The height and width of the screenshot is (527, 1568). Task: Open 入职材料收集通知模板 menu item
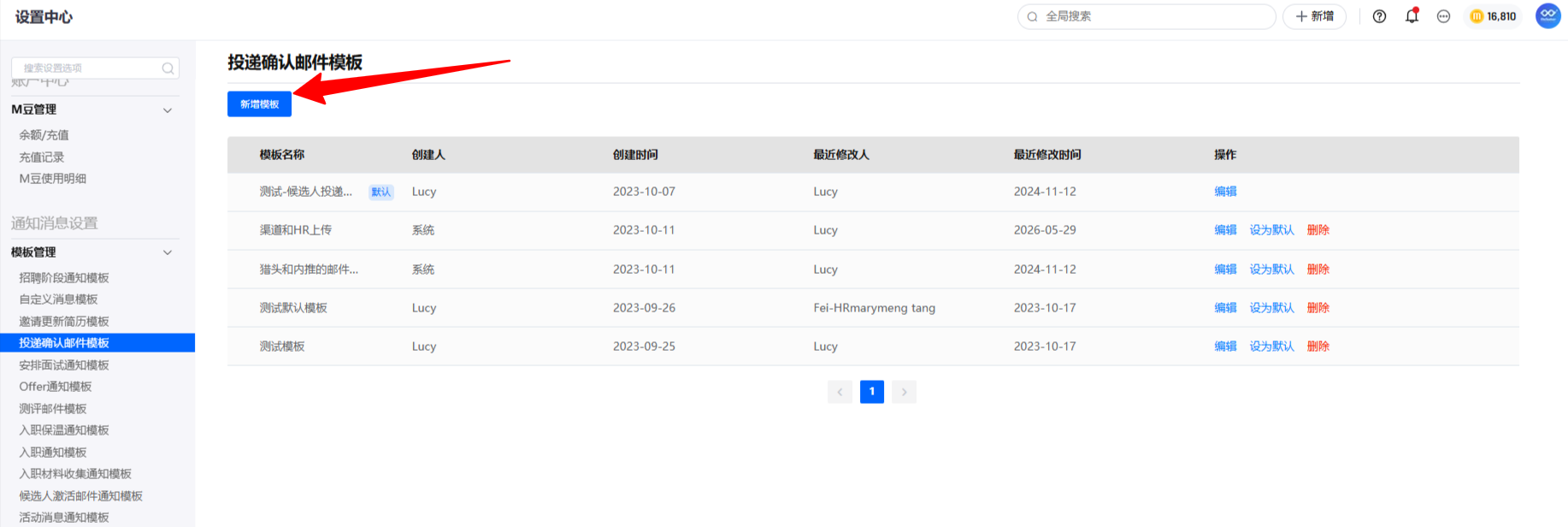coord(75,474)
